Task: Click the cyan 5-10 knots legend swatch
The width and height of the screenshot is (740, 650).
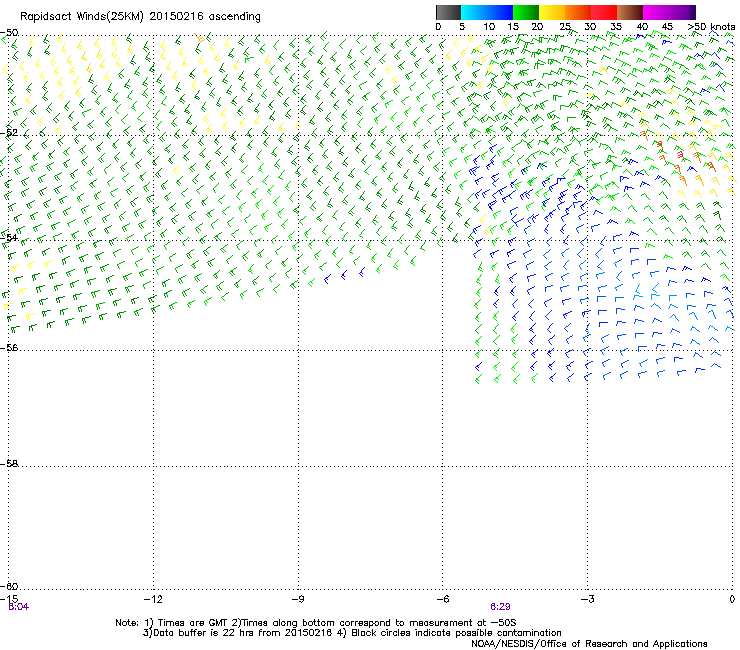Action: click(474, 12)
